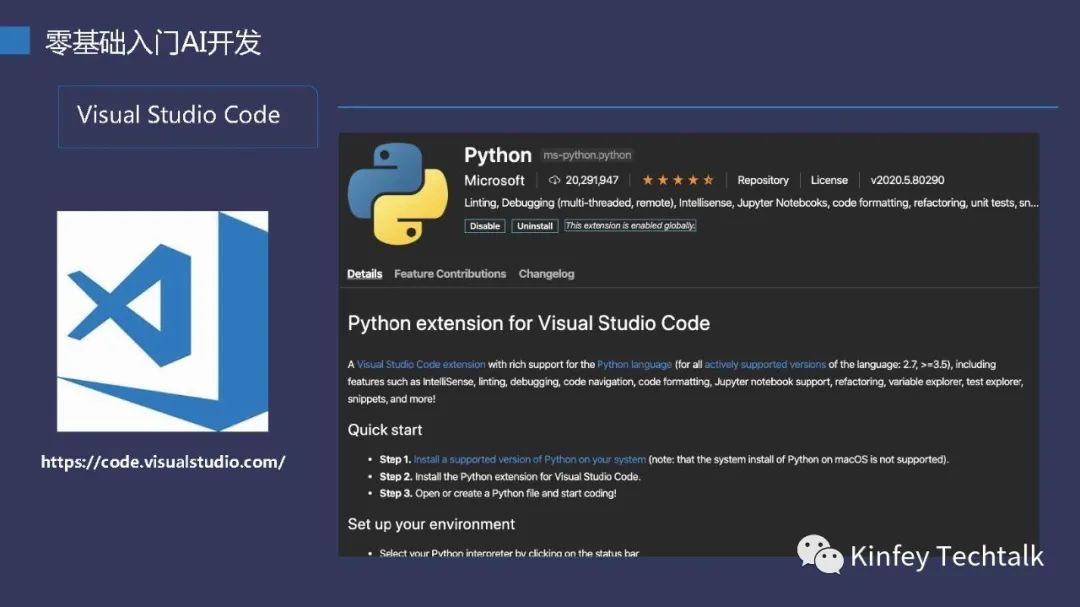Screen dimensions: 1080x607
Task: Click the five-star rating of the Python extension
Action: pos(678,181)
